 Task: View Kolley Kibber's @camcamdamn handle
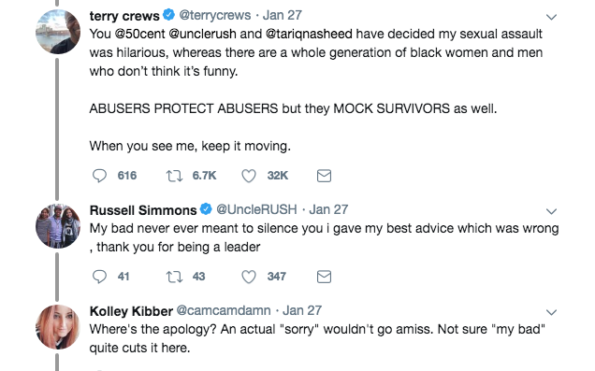(224, 311)
